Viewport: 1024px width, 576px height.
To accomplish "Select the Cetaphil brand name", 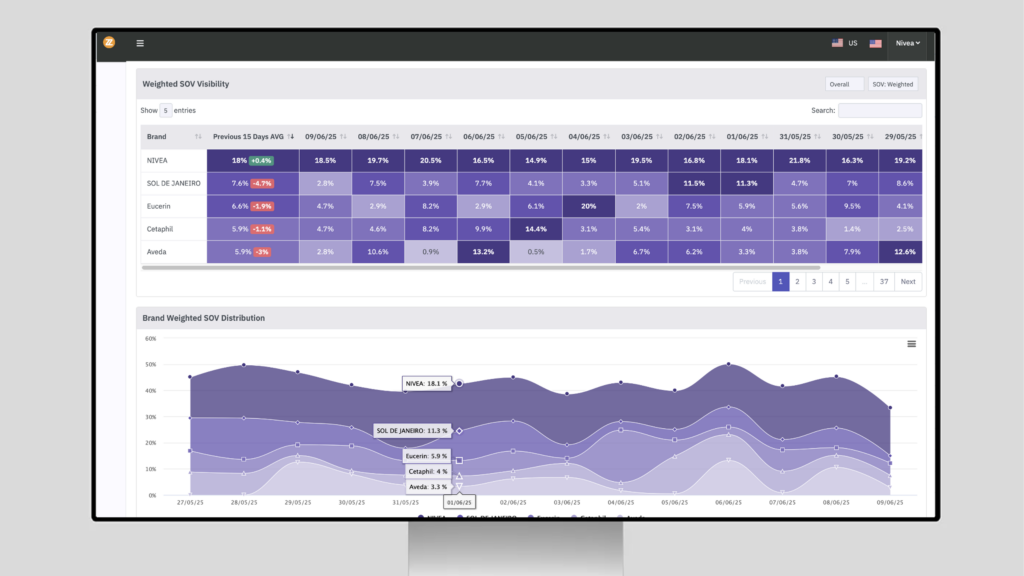I will (x=160, y=229).
